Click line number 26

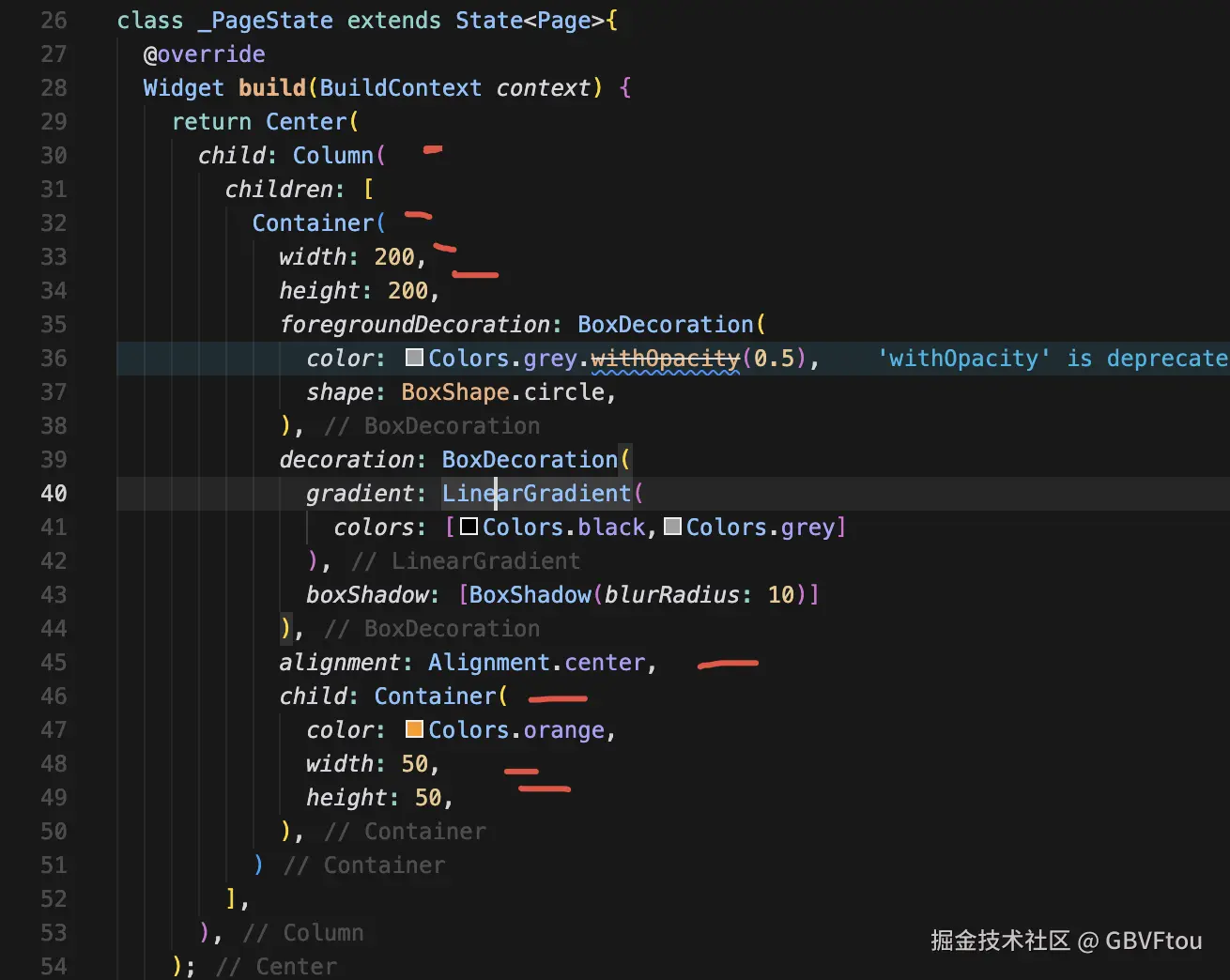54,20
